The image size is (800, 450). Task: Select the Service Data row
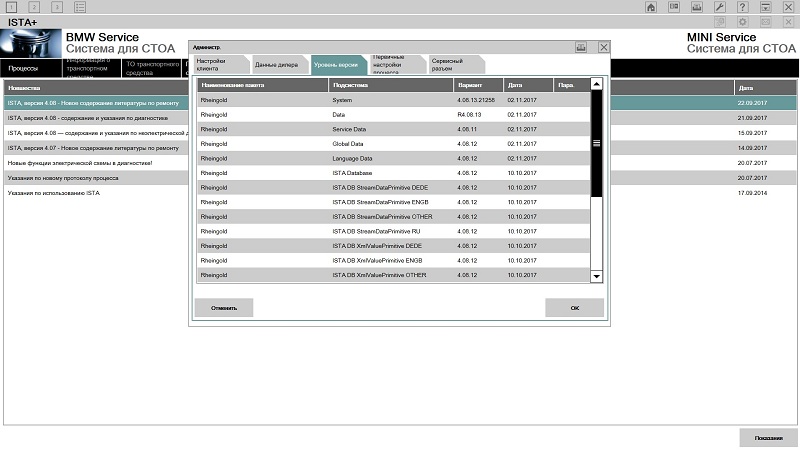point(393,129)
